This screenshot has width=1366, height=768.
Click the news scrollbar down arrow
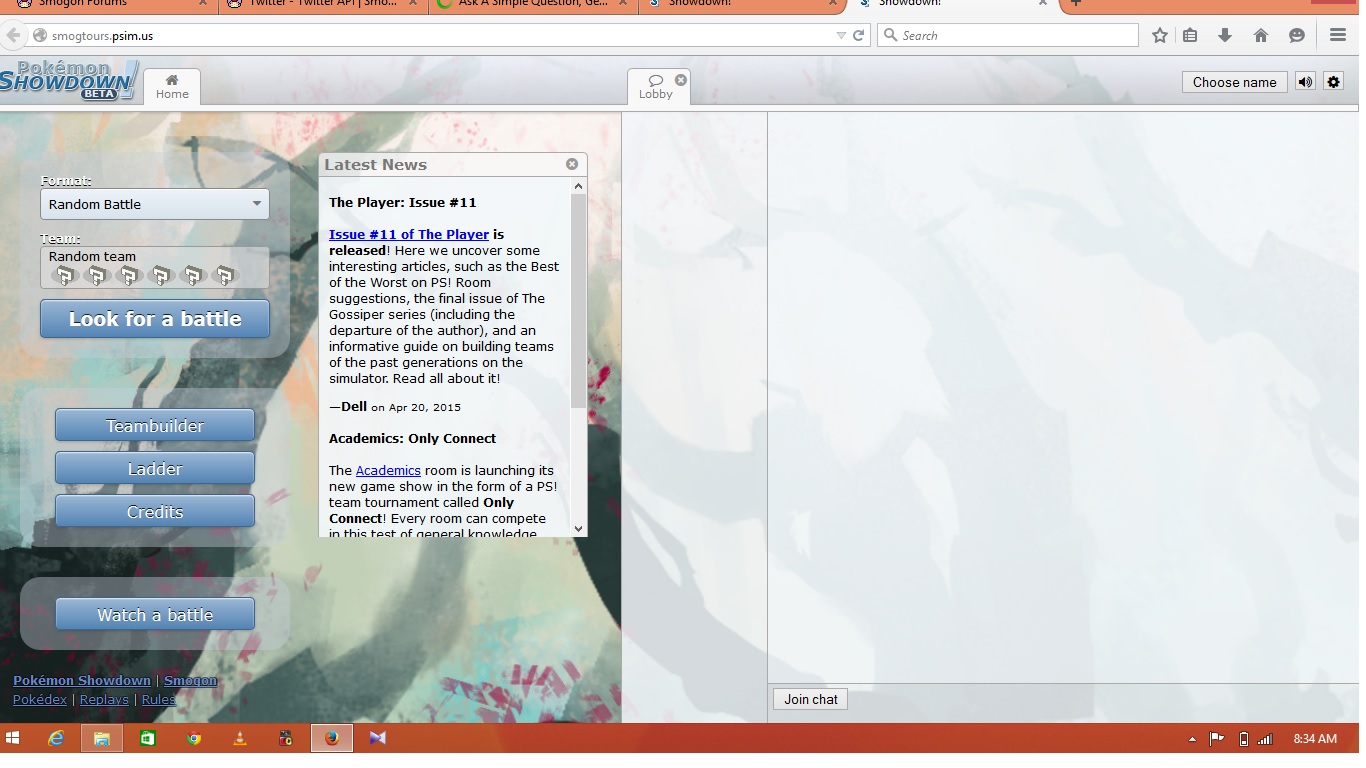578,528
